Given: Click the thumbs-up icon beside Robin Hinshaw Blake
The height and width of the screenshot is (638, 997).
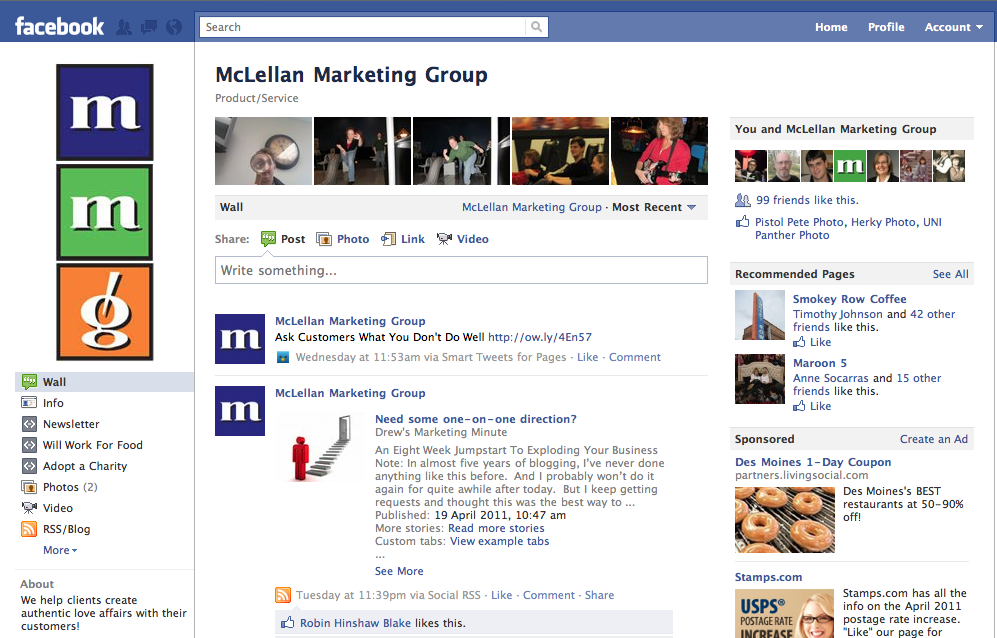Looking at the screenshot, I should 287,622.
